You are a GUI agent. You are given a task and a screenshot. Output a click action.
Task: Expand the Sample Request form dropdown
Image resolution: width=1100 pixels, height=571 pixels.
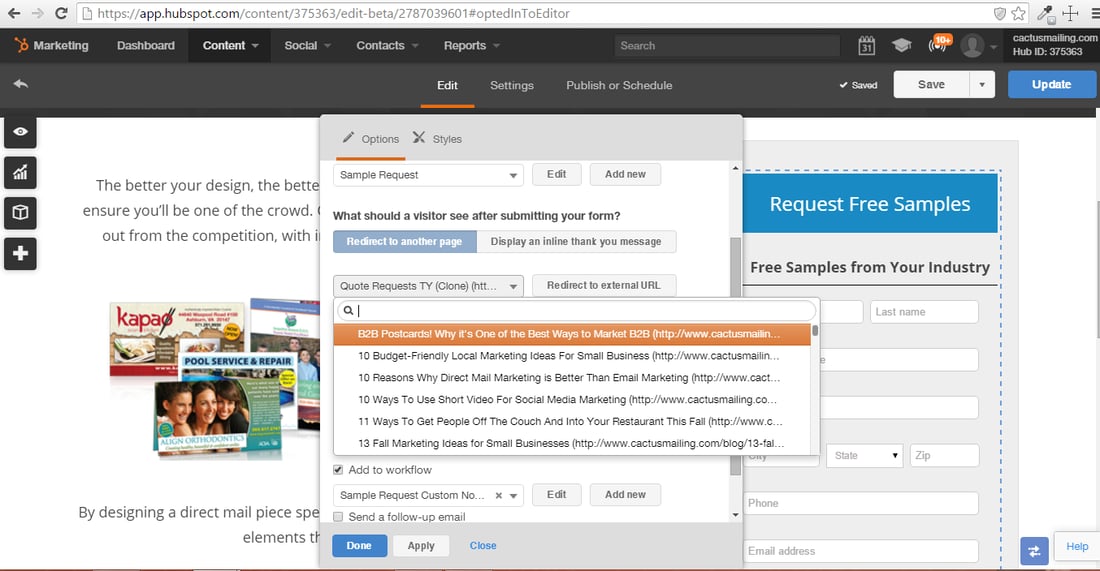428,175
